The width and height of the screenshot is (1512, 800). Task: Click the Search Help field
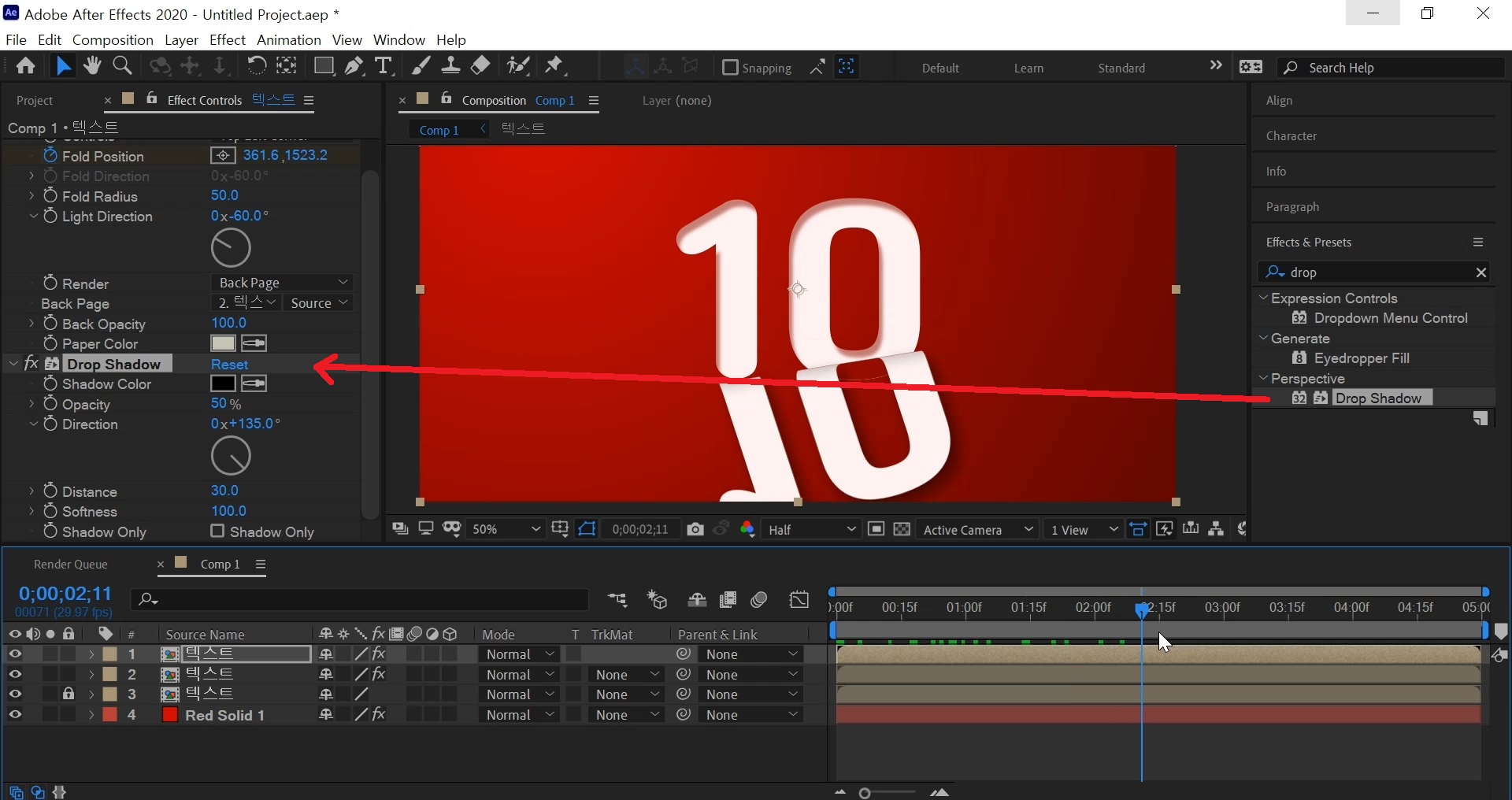[1392, 68]
